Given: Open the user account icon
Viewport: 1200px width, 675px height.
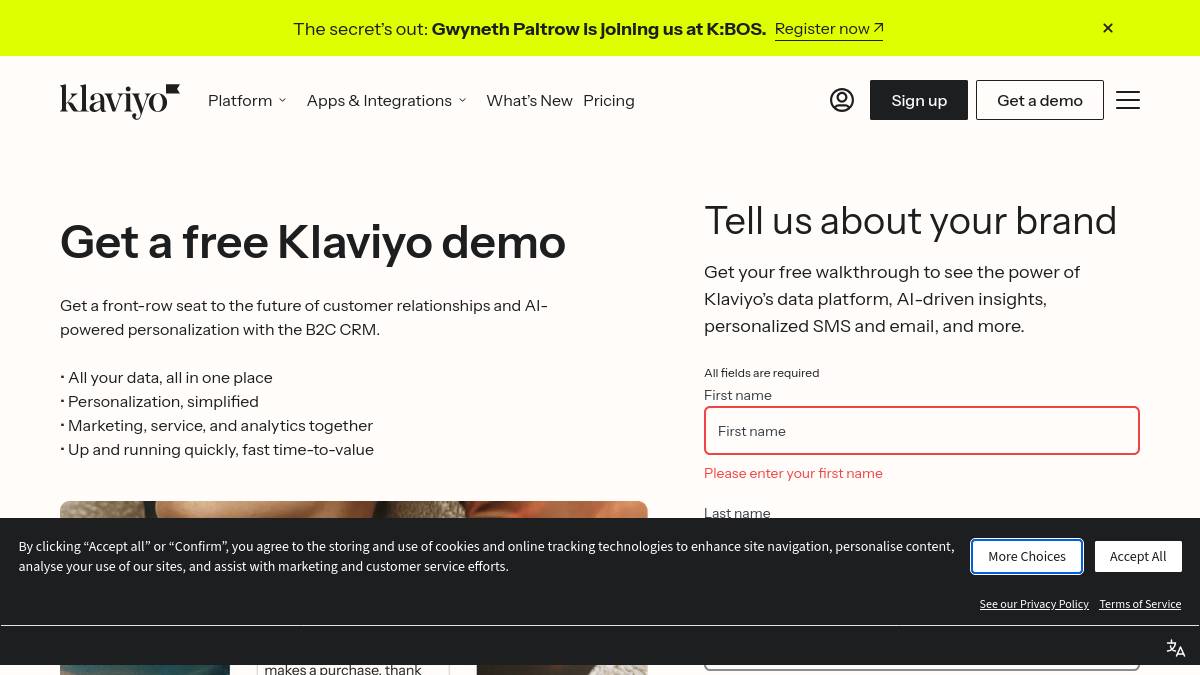Looking at the screenshot, I should (842, 100).
